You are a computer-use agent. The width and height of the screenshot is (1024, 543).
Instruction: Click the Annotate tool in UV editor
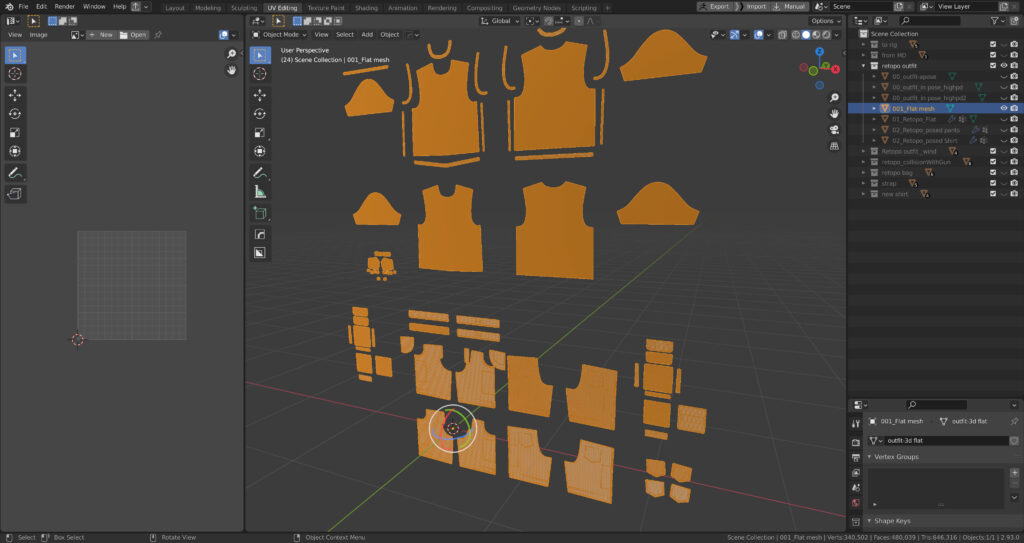(x=16, y=174)
